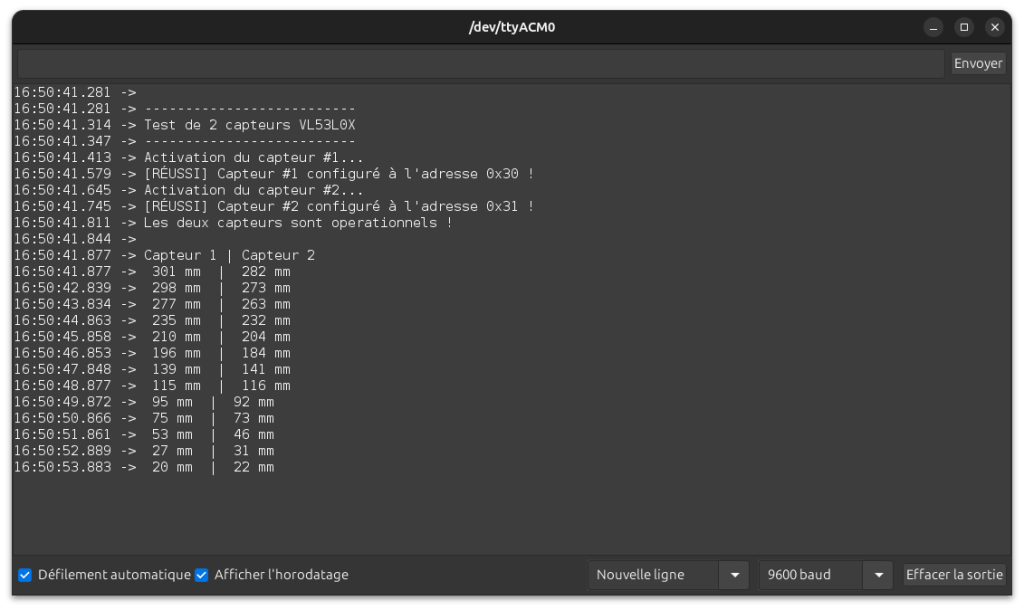Click line 'Activation du capteur #2...'
The width and height of the screenshot is (1024, 610).
tap(253, 190)
